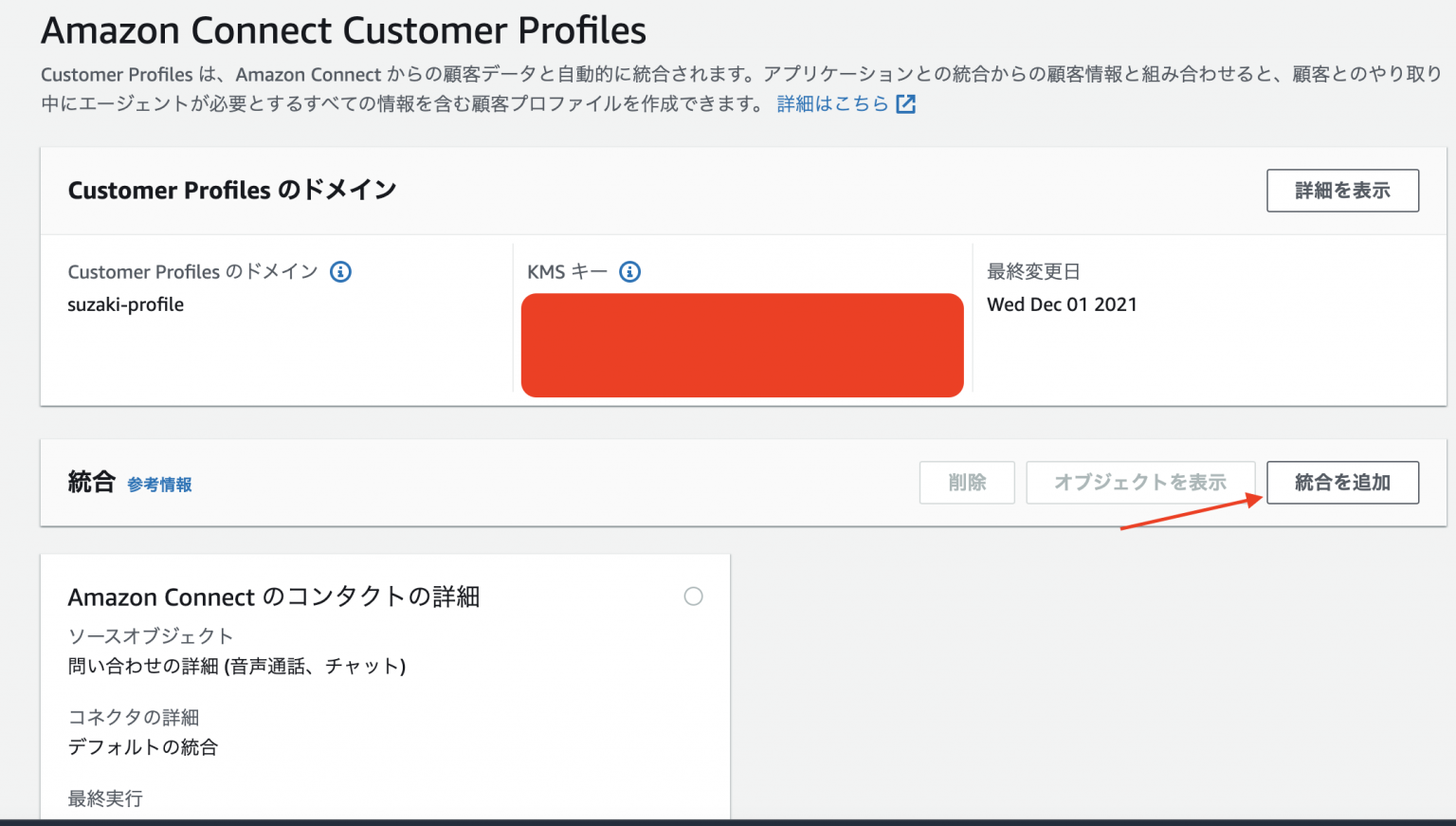Open the Customer Profiles ドメイン info tooltip
Viewport: 1456px width, 826px height.
click(340, 271)
